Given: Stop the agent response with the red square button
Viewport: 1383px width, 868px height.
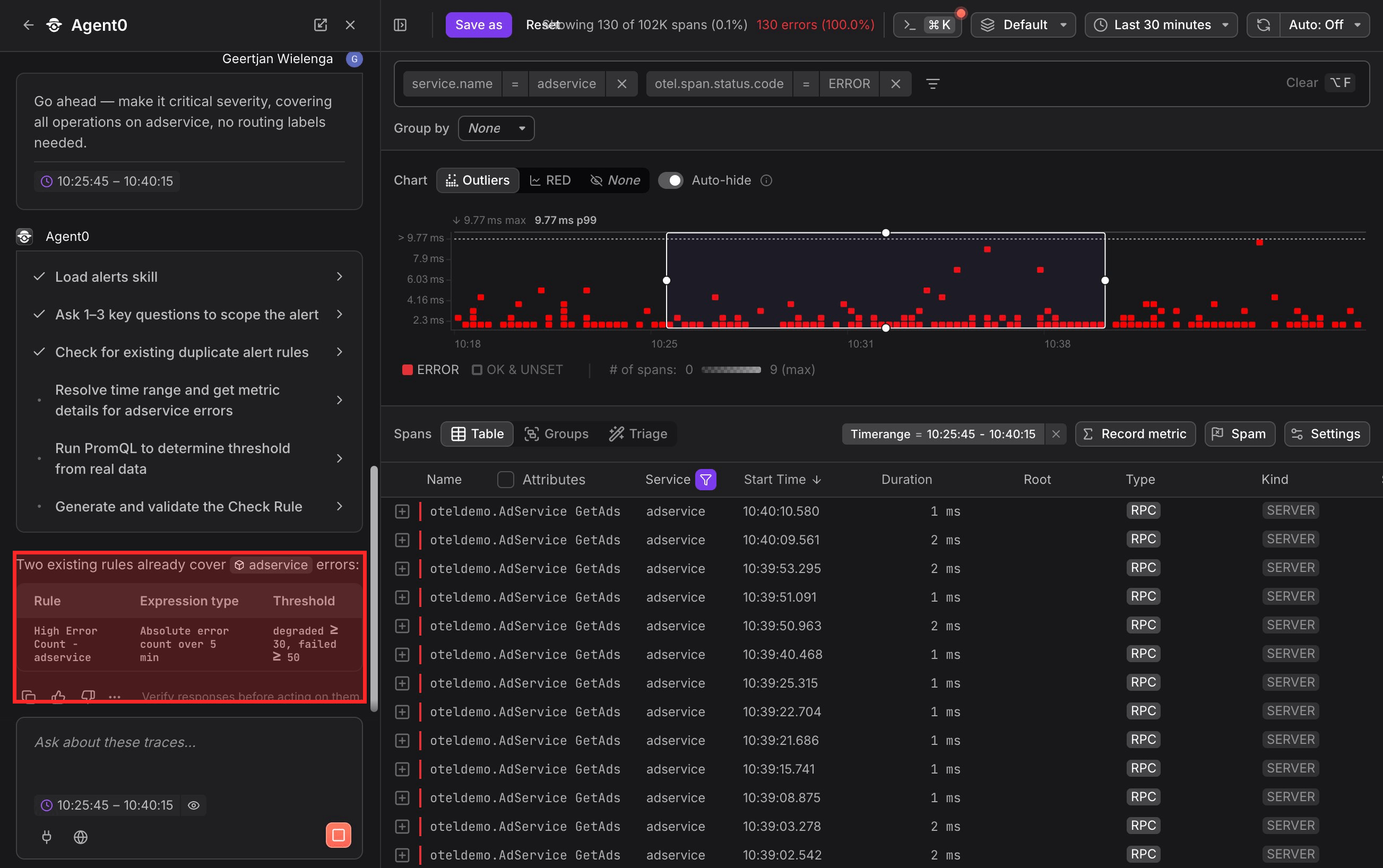Looking at the screenshot, I should pyautogui.click(x=338, y=835).
